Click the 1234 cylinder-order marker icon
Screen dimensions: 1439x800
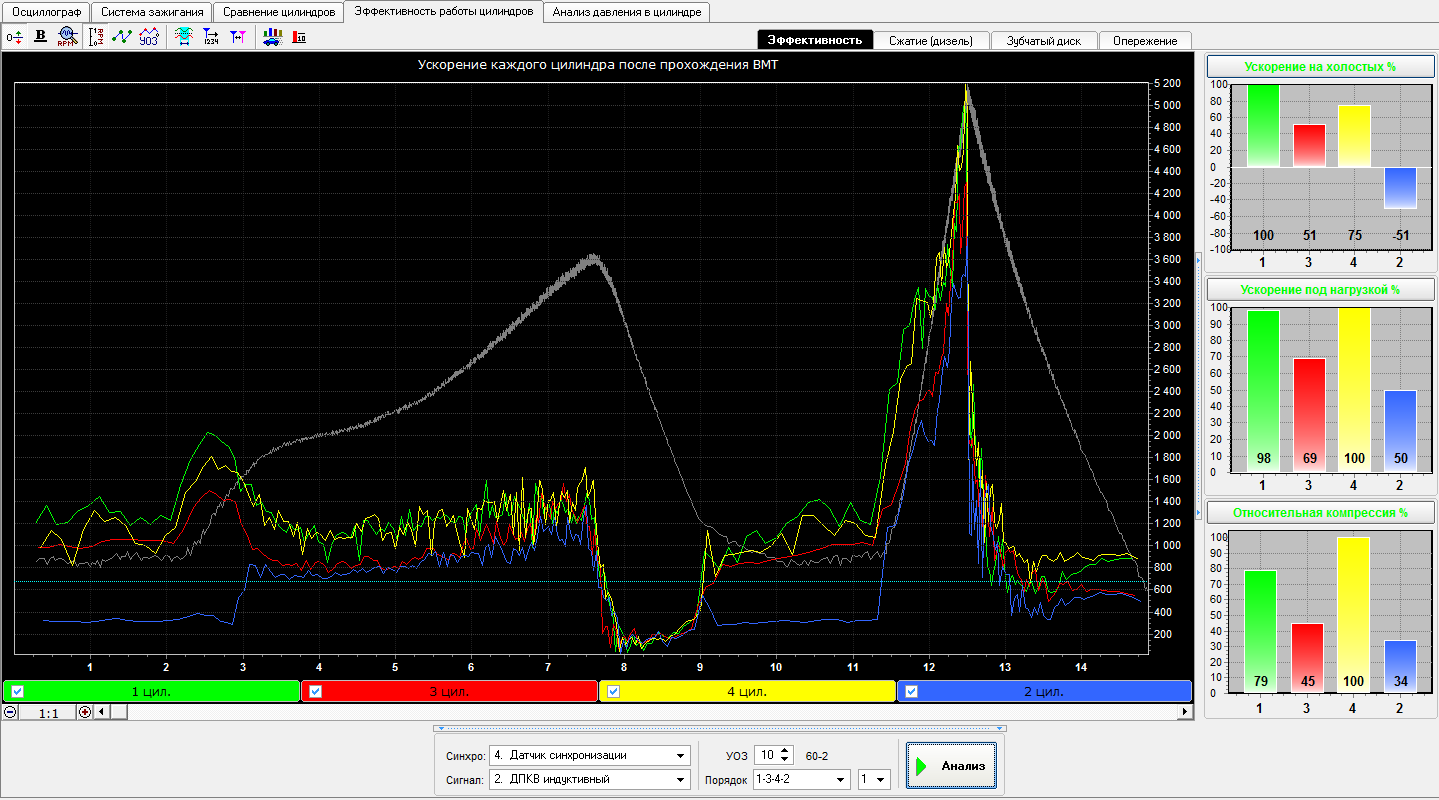pyautogui.click(x=210, y=37)
